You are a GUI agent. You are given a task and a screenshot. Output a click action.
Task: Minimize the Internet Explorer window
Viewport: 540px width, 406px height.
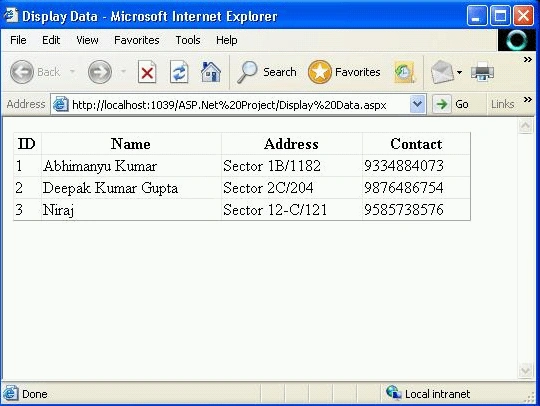click(x=477, y=16)
